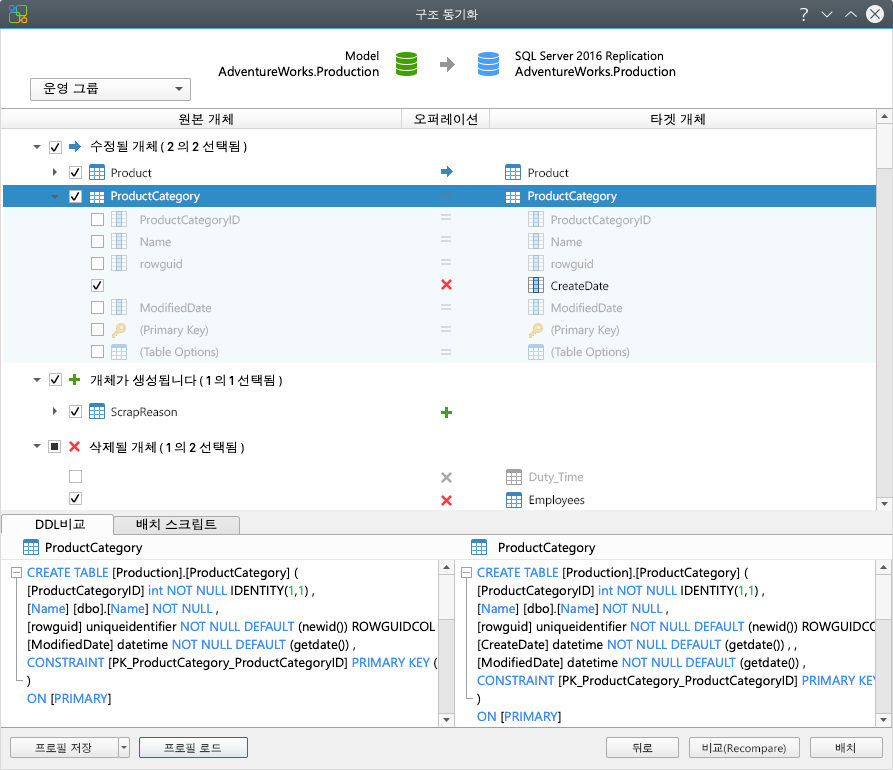893x770 pixels.
Task: Click the green plus icon beside ScrapReason
Action: (446, 411)
